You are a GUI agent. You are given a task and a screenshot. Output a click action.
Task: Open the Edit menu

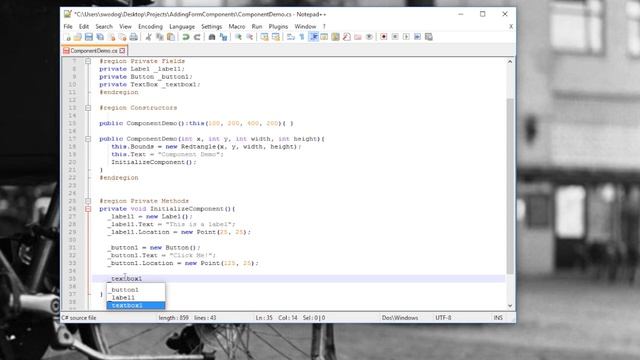pyautogui.click(x=84, y=27)
